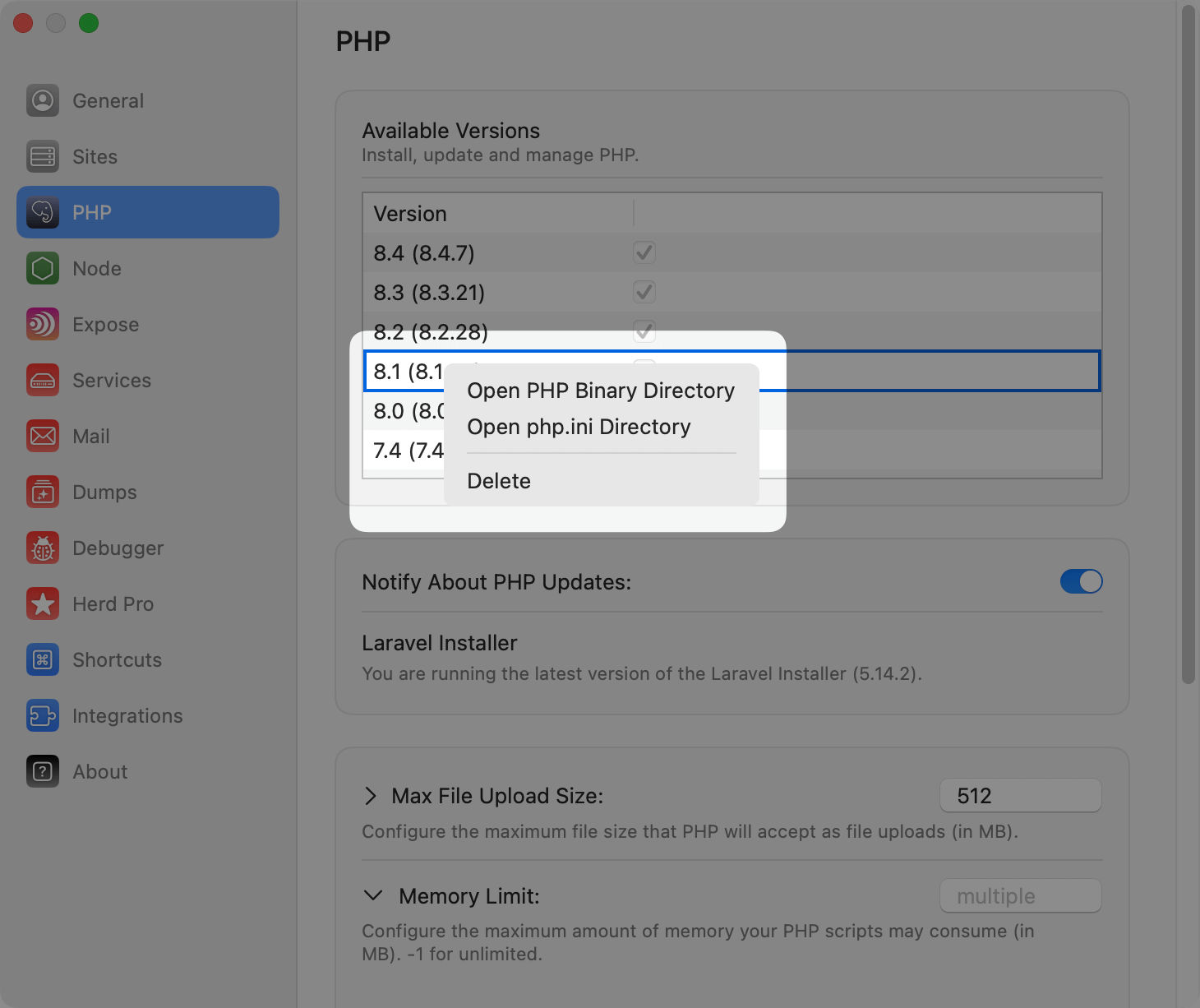Viewport: 1200px width, 1008px height.
Task: Collapse the Memory Limit section
Action: [374, 896]
